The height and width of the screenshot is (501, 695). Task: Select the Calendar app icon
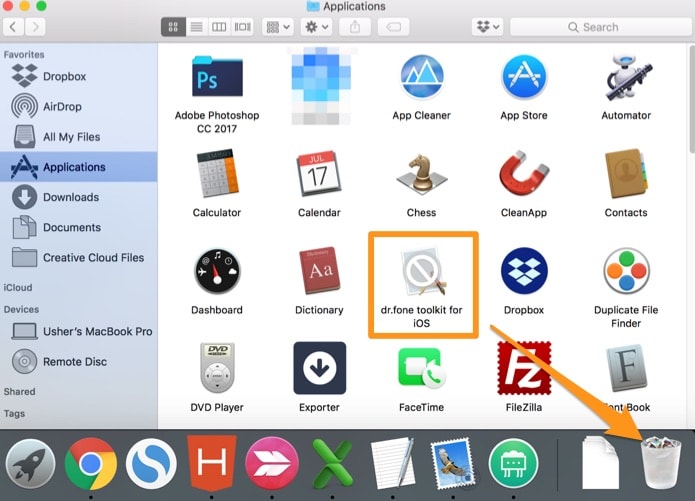[319, 173]
